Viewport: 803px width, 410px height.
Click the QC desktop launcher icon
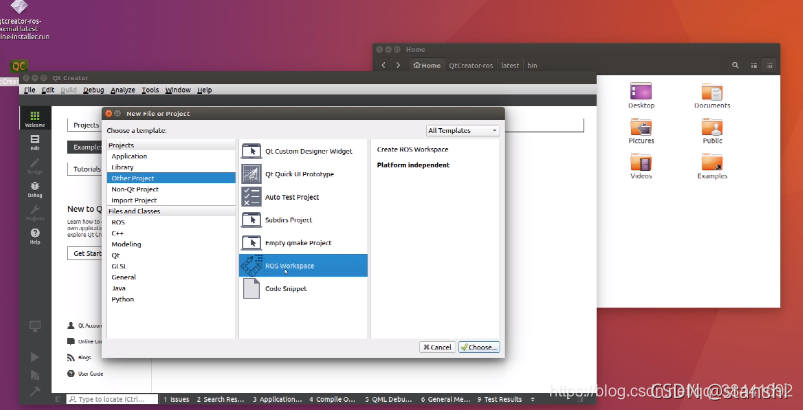pos(19,67)
